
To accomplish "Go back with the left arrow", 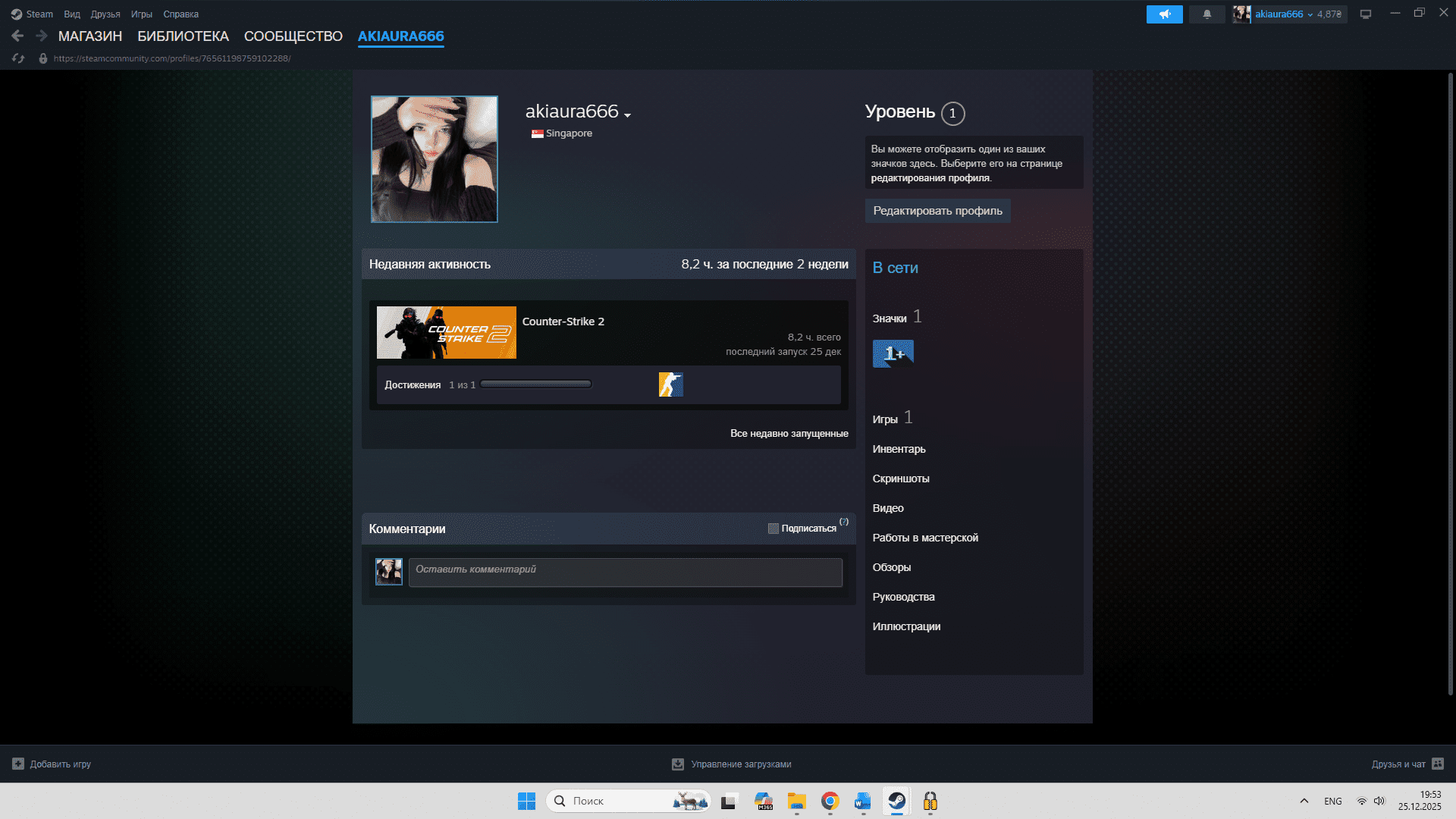I will 17,36.
